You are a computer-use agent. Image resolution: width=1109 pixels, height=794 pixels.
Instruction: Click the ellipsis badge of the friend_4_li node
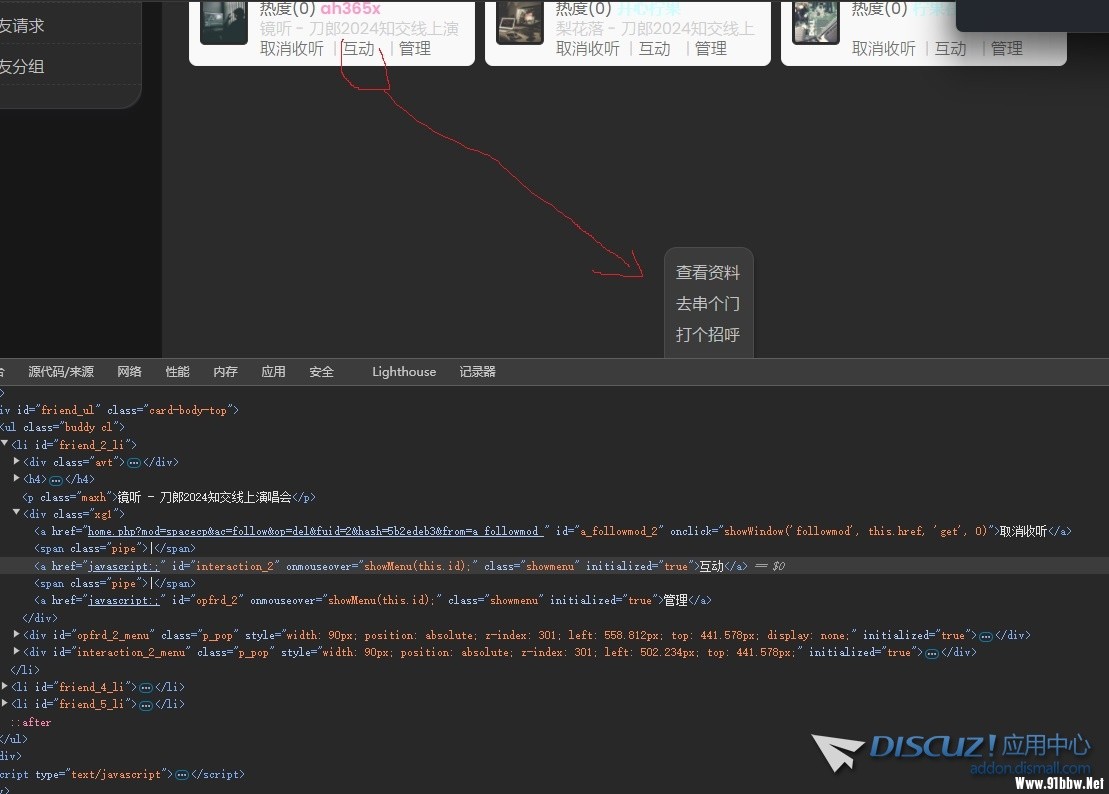click(x=145, y=688)
